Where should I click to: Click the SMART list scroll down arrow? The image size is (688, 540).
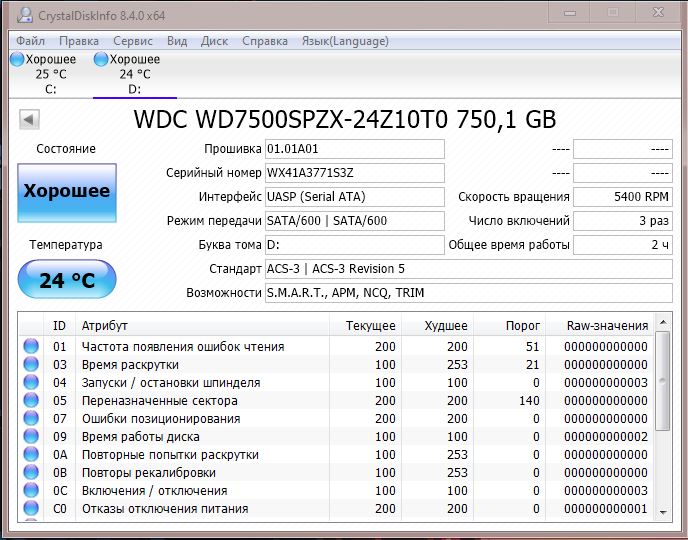pos(663,512)
